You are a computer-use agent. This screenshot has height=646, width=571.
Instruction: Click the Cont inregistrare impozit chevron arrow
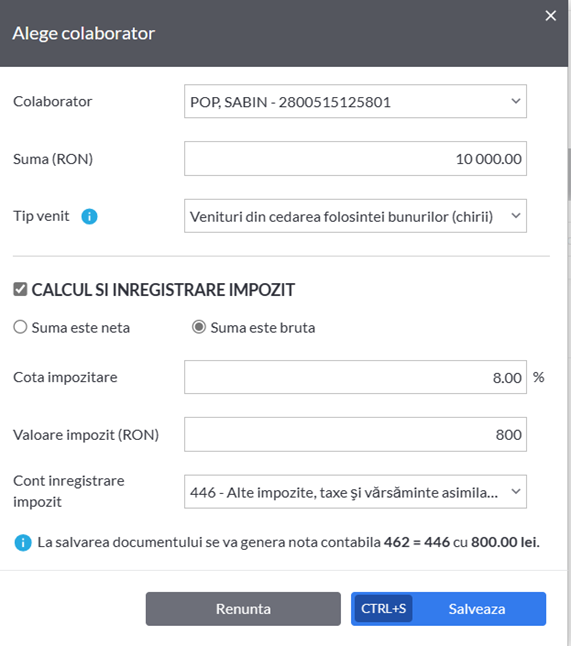click(x=516, y=491)
